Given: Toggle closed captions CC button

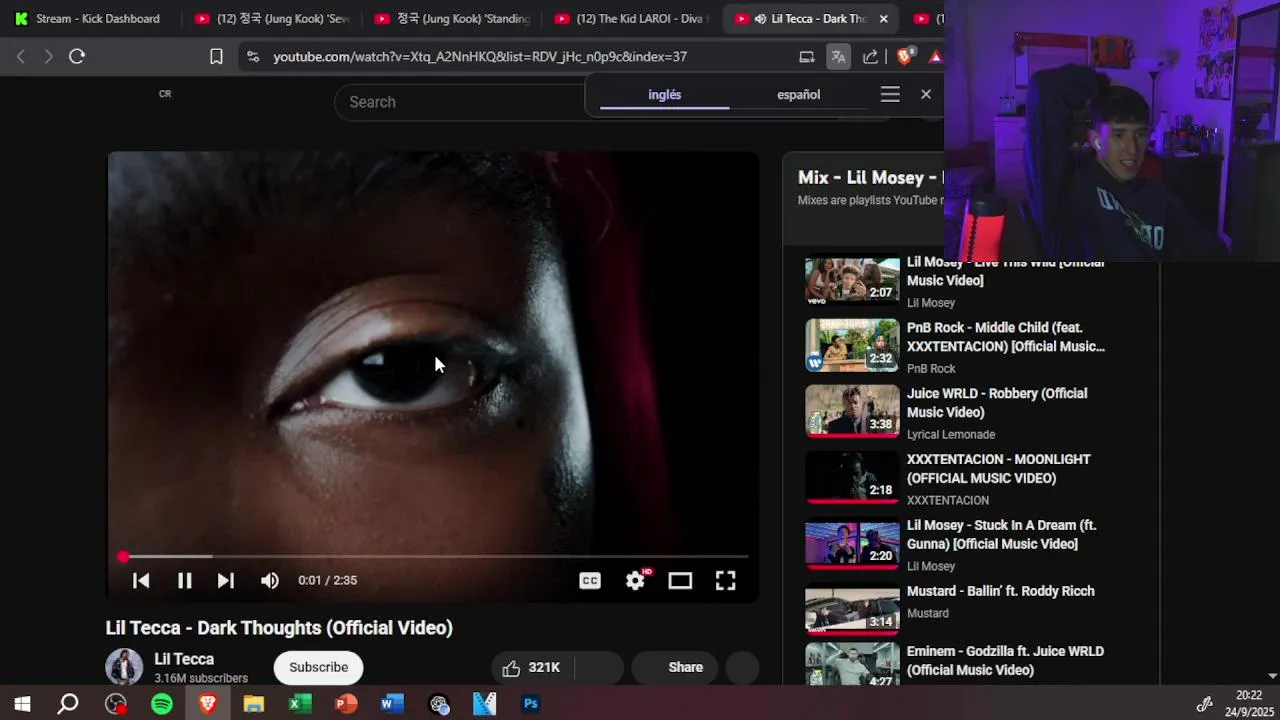Looking at the screenshot, I should coord(590,580).
